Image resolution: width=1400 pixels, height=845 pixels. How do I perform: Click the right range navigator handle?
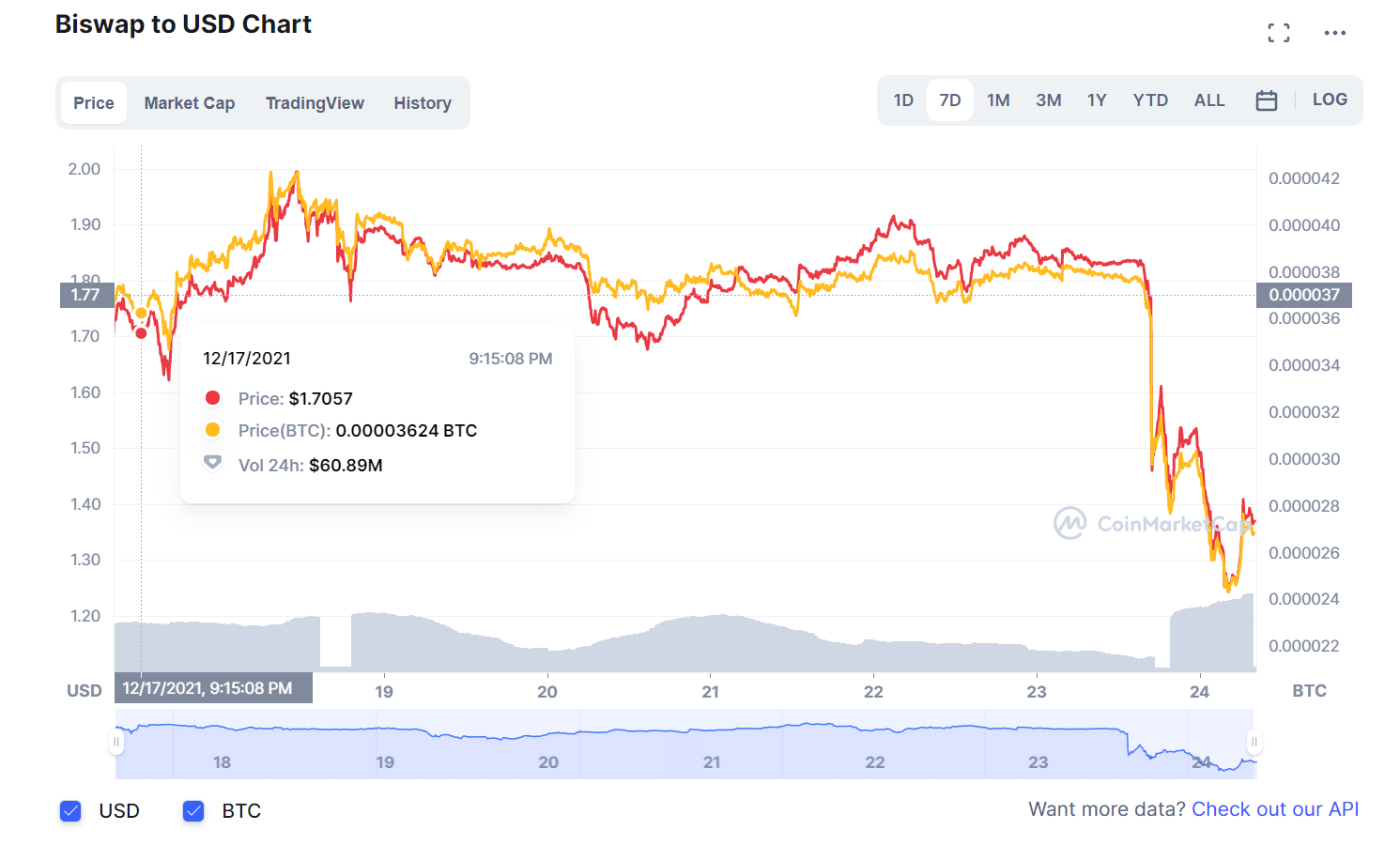(x=1254, y=743)
